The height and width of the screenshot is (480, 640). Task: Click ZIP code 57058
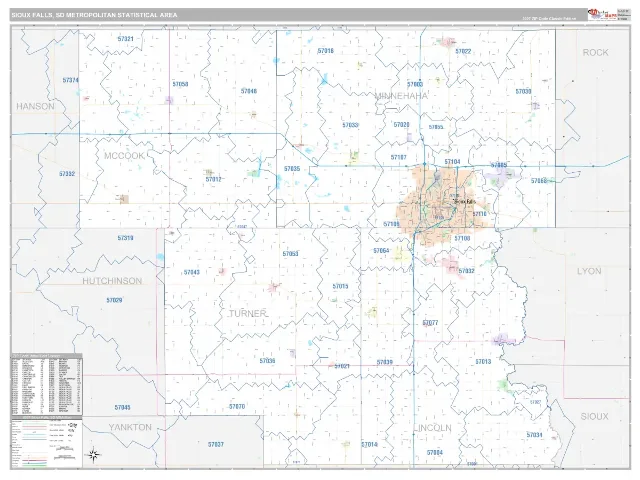click(180, 84)
